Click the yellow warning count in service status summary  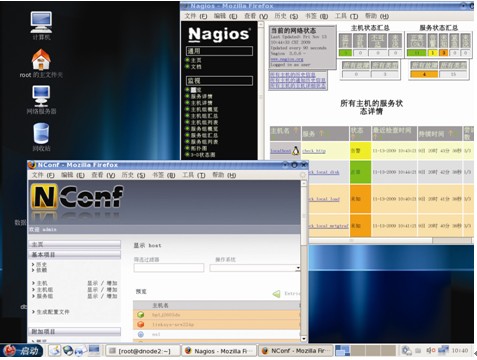tap(432, 53)
